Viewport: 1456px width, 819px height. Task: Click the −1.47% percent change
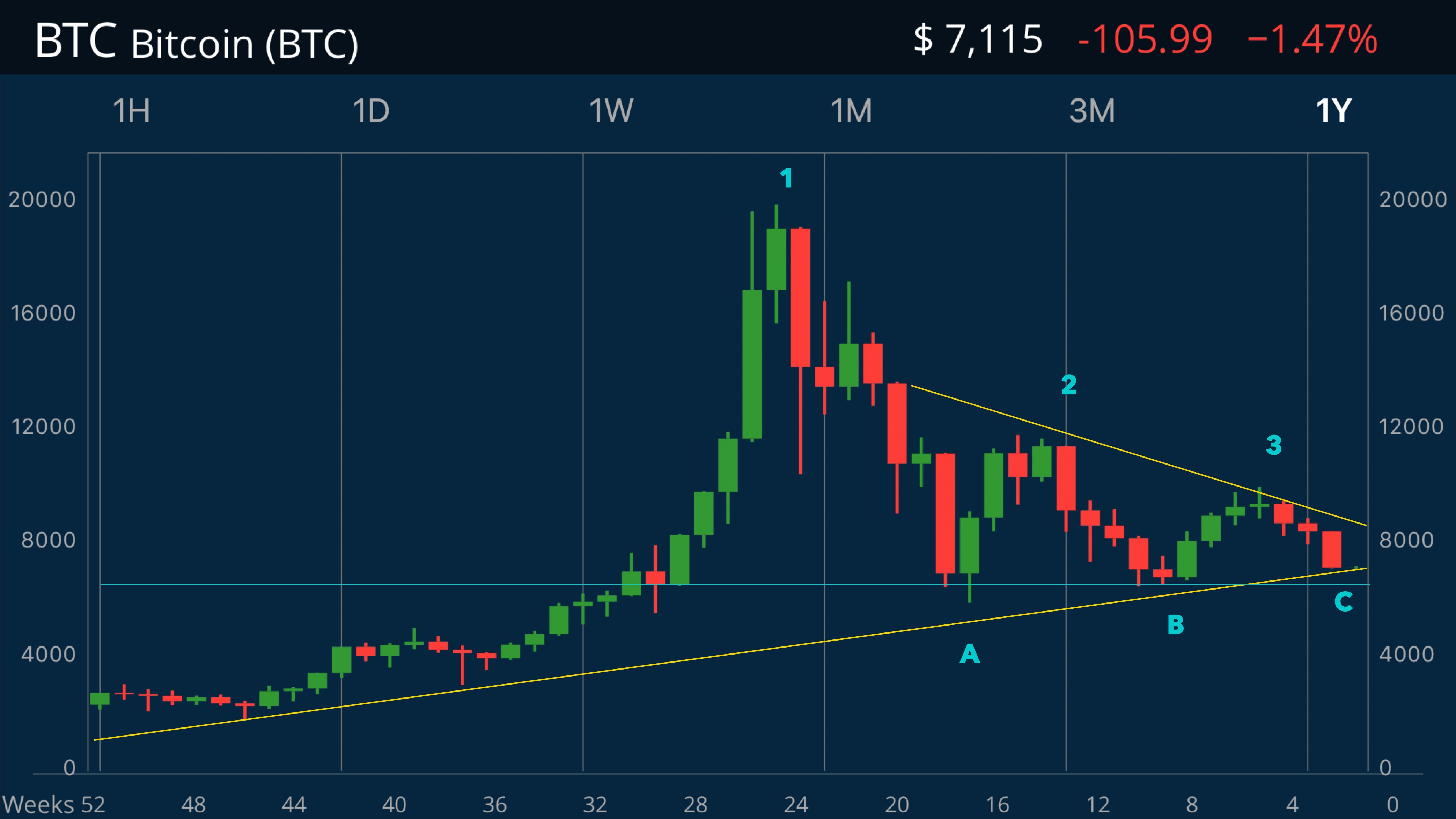coord(1312,39)
